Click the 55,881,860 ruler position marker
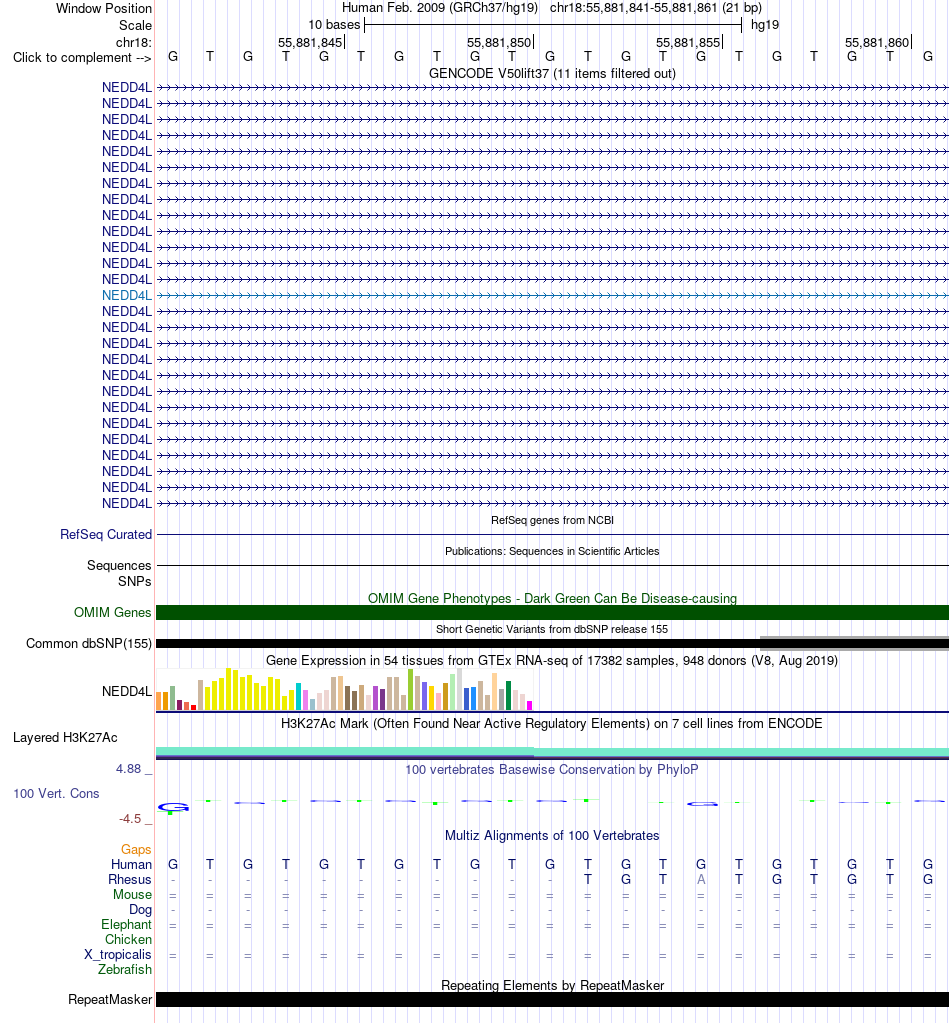This screenshot has height=1023, width=950. coord(878,42)
